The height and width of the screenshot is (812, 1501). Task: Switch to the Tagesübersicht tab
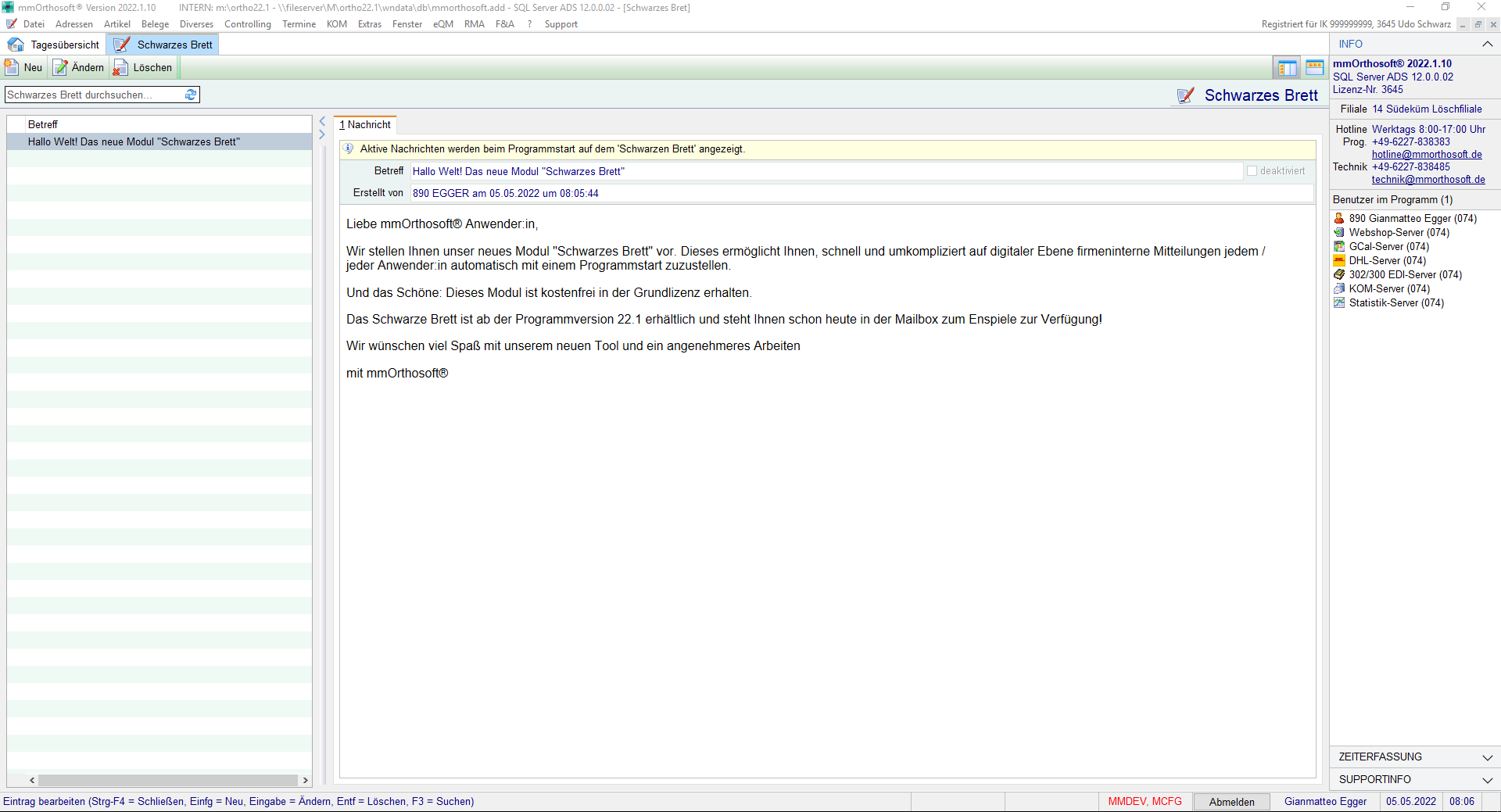click(55, 45)
